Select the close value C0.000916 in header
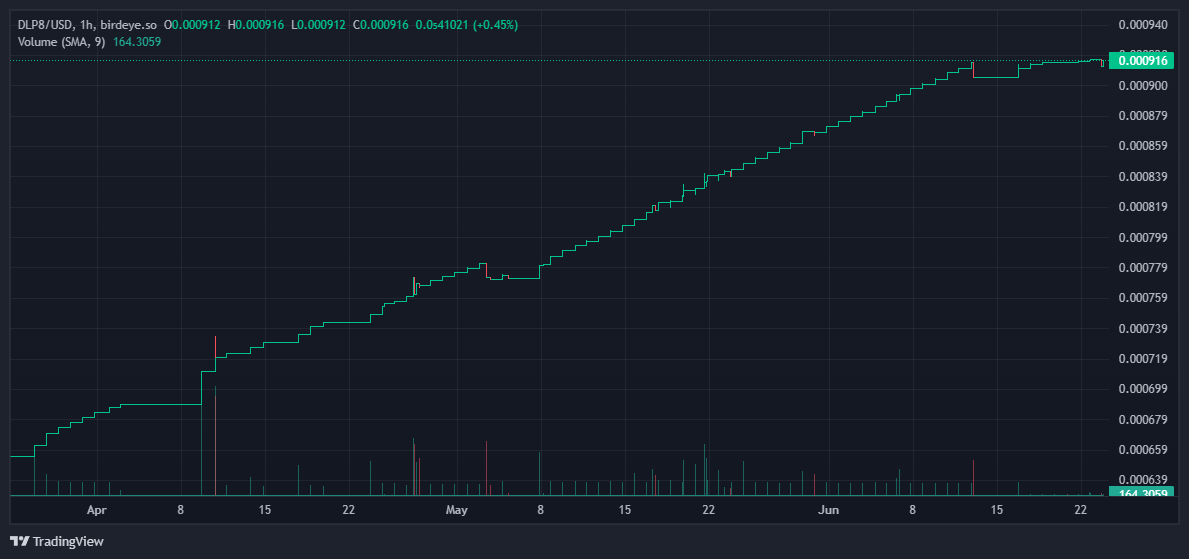The height and width of the screenshot is (559, 1189). pos(381,25)
